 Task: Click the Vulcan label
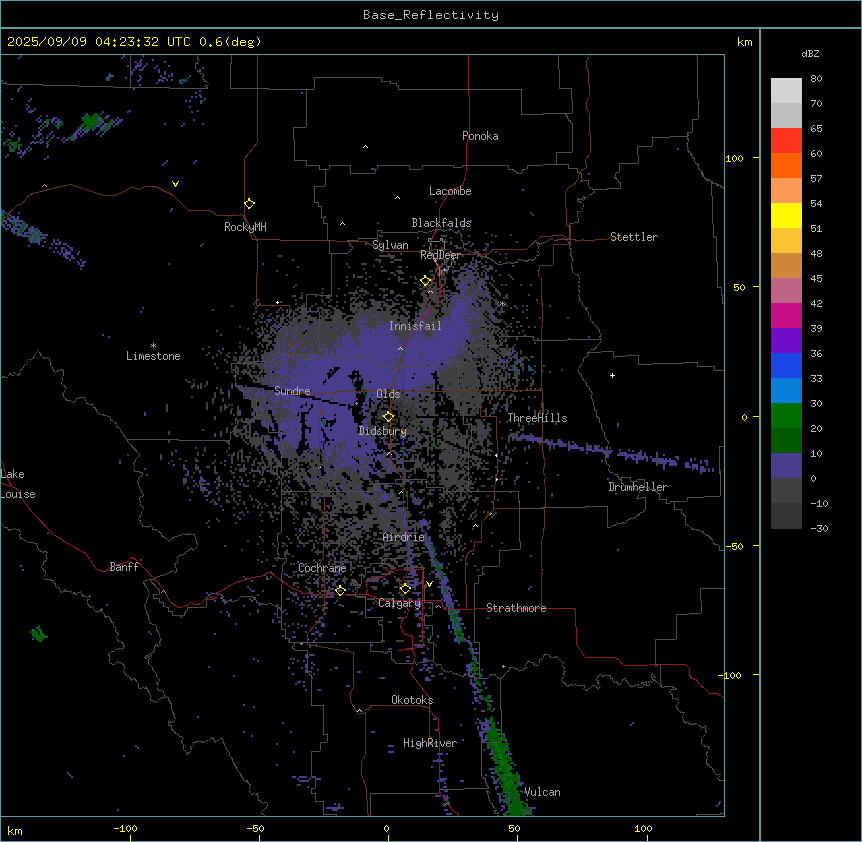click(x=543, y=792)
